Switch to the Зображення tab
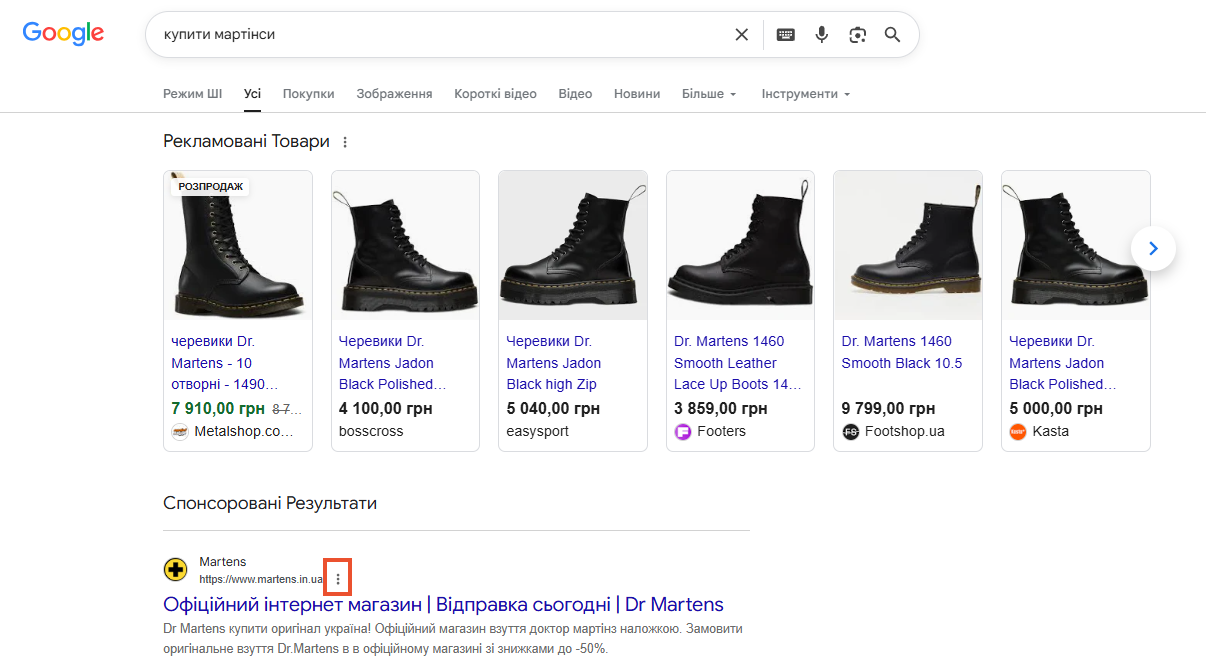The image size is (1206, 671). click(x=394, y=94)
